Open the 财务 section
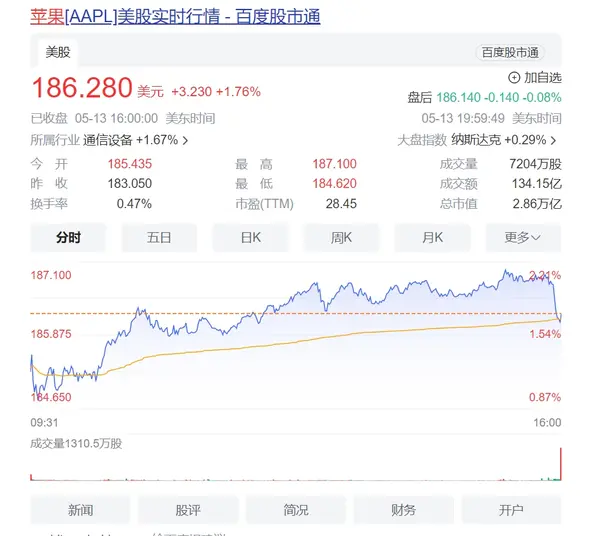The height and width of the screenshot is (536, 600). pyautogui.click(x=403, y=510)
